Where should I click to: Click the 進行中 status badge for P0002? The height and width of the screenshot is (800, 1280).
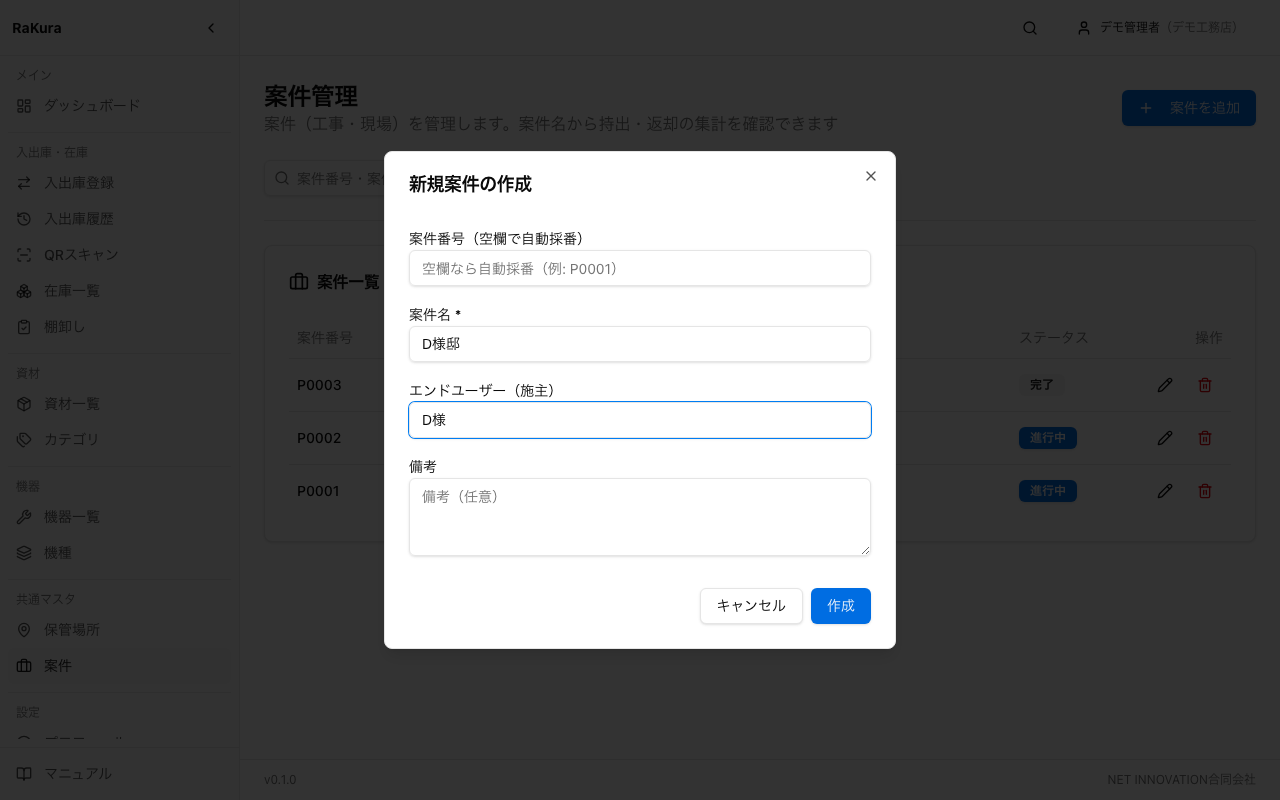[1048, 438]
